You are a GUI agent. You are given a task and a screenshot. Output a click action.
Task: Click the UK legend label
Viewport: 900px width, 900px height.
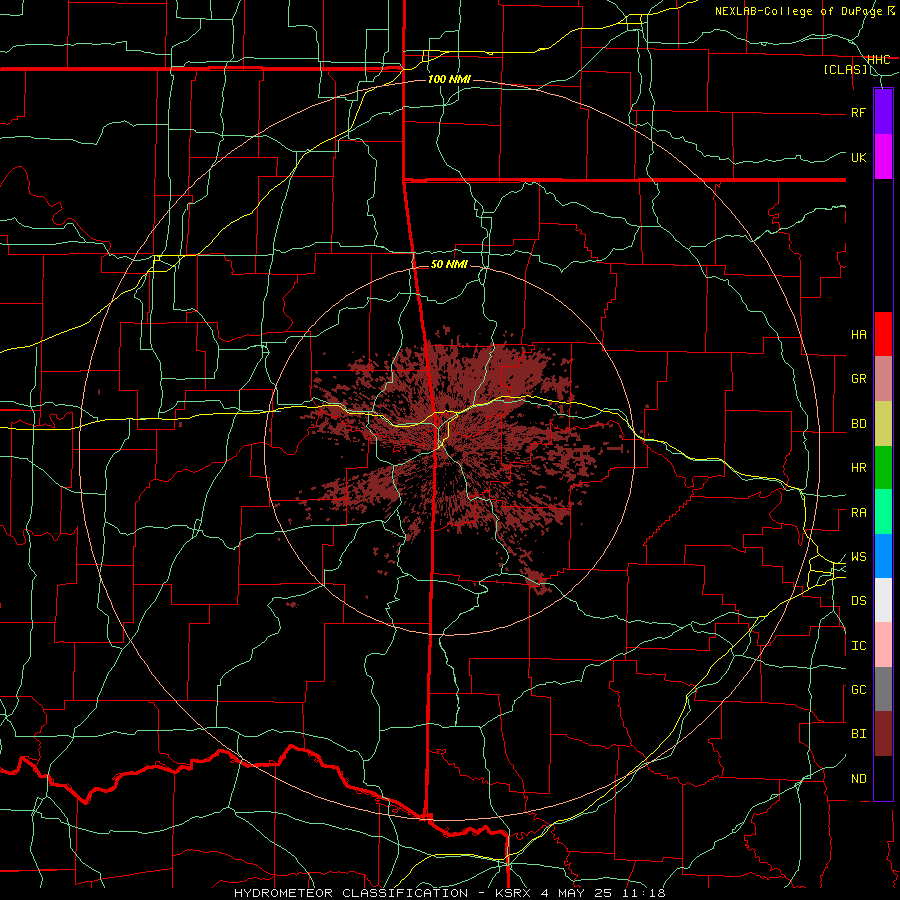pos(858,157)
